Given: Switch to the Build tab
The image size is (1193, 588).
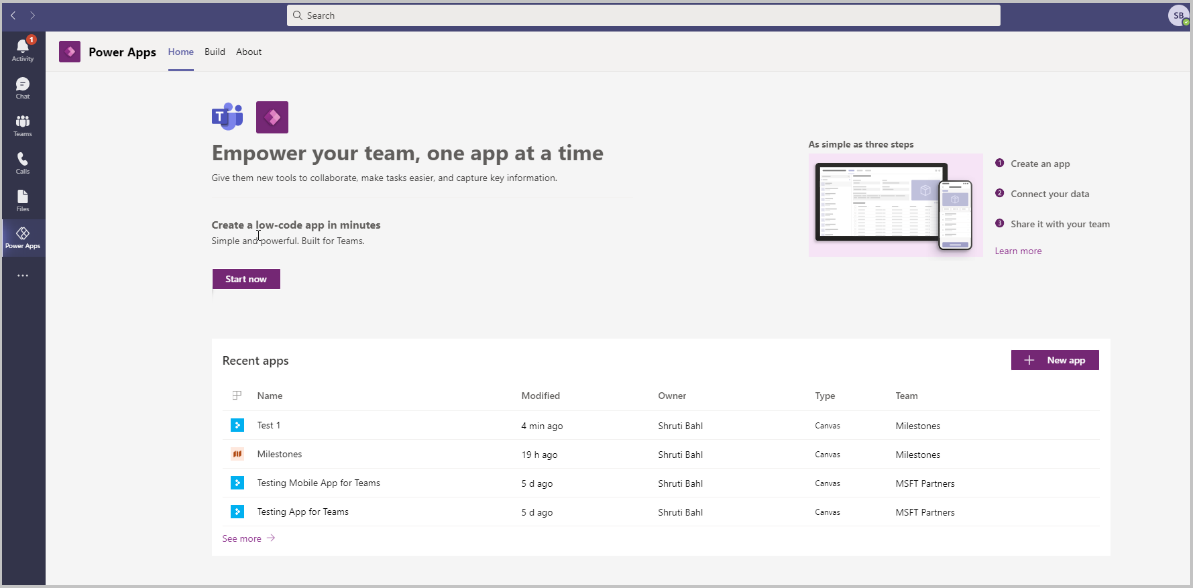Looking at the screenshot, I should point(215,52).
